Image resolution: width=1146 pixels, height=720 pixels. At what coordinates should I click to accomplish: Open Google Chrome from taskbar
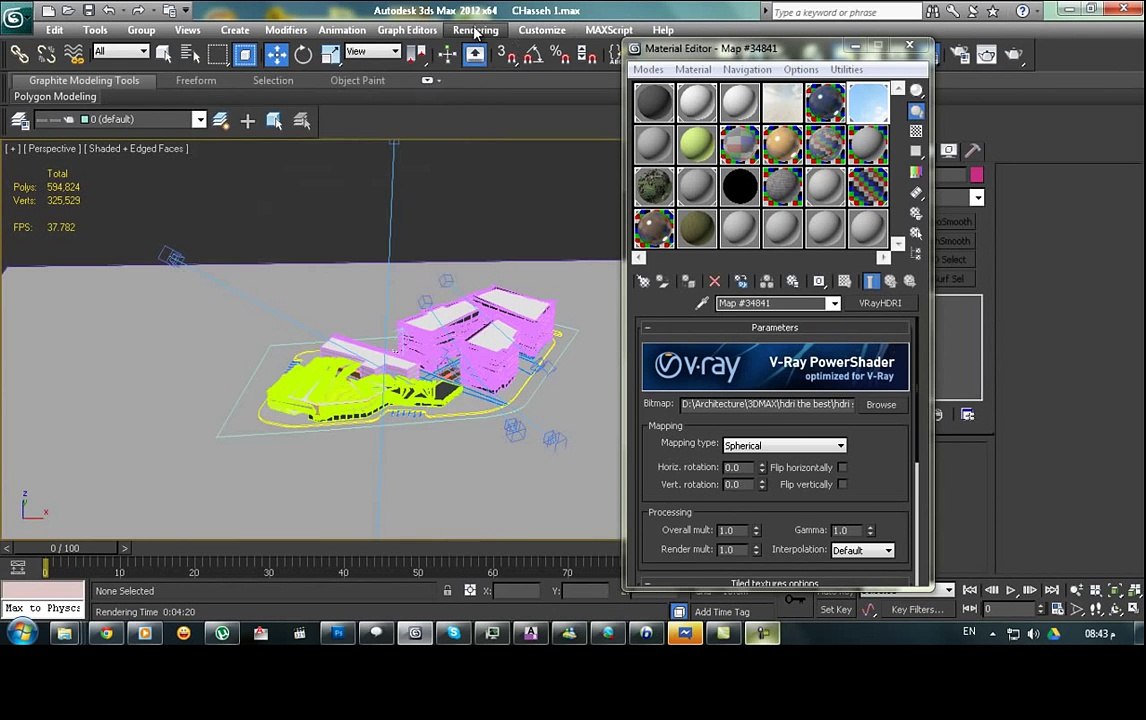click(107, 633)
